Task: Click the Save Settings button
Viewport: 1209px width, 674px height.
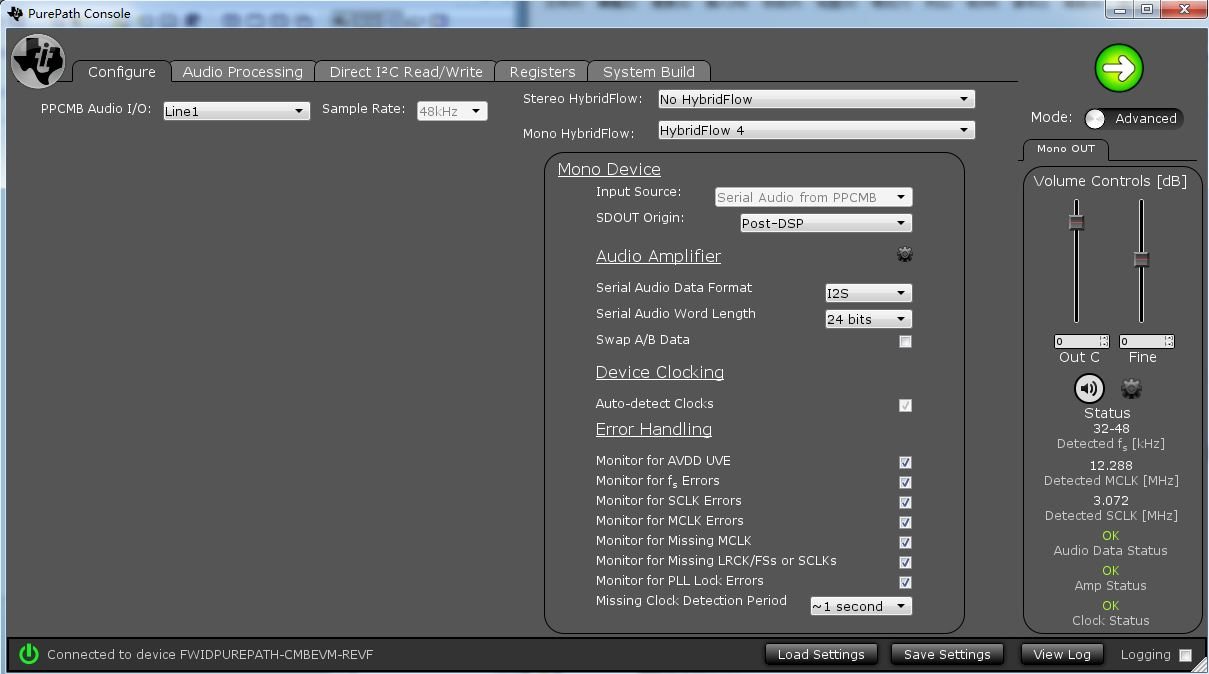Action: 947,654
